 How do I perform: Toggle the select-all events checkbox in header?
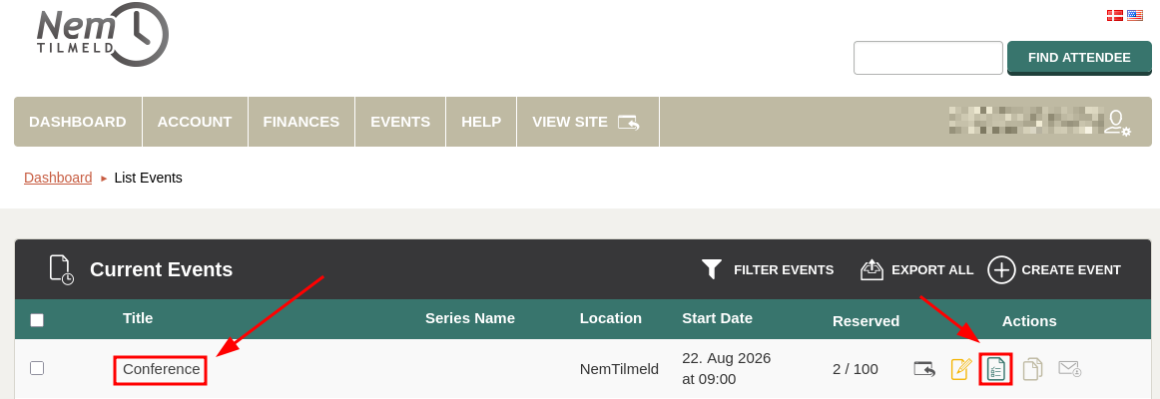point(37,320)
